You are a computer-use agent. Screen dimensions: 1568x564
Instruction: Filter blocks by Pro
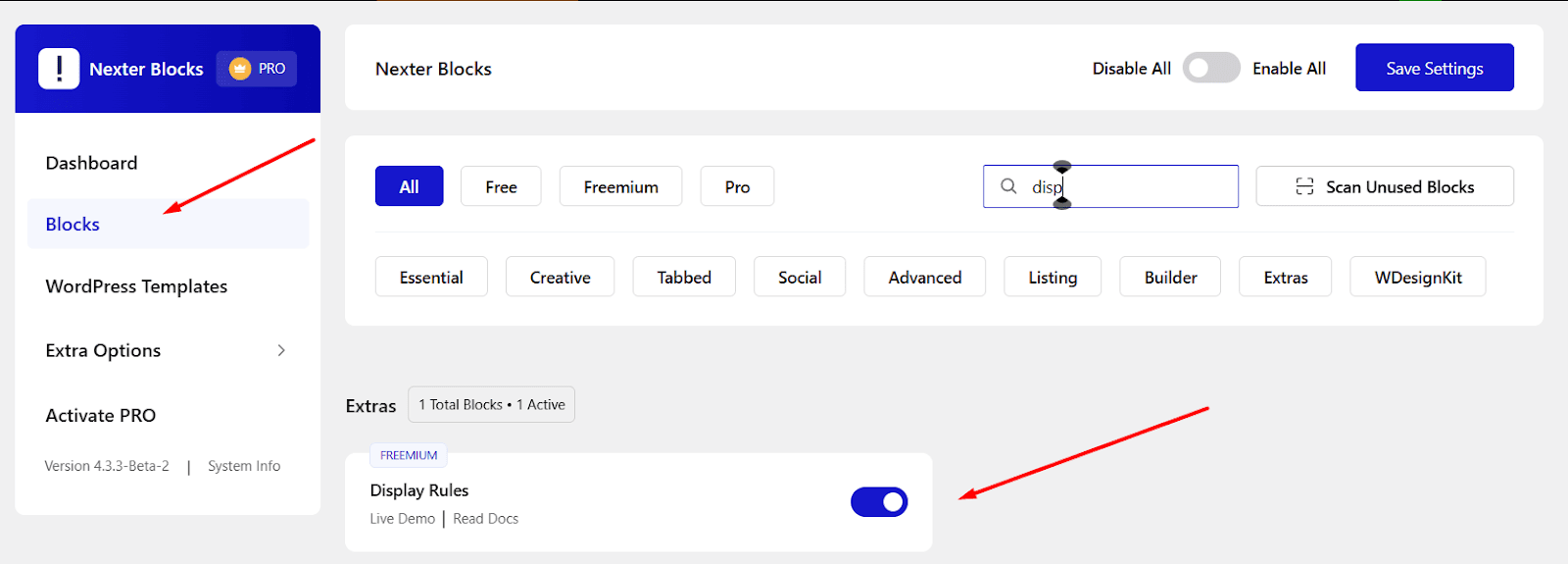pyautogui.click(x=737, y=186)
